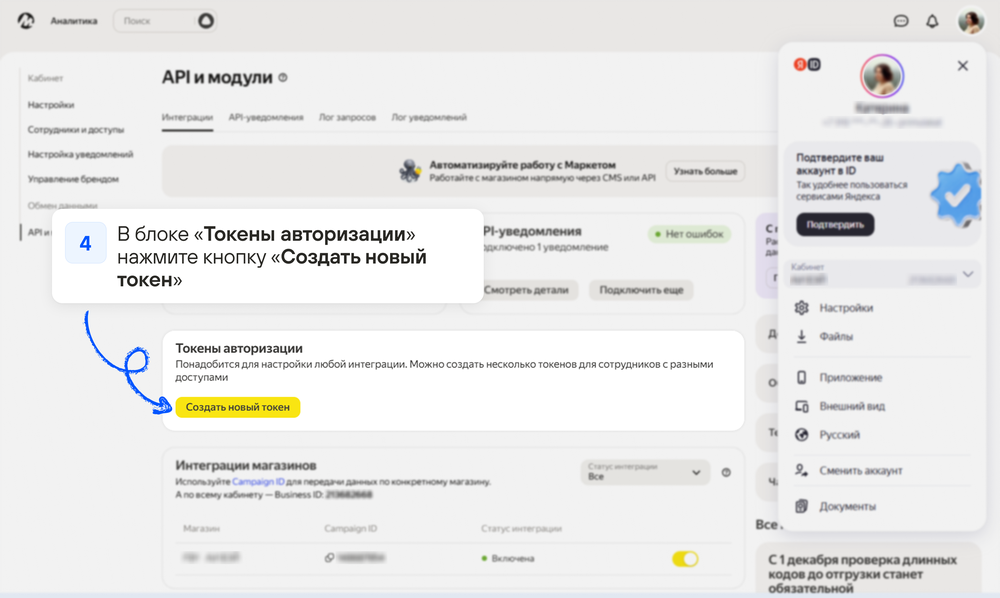Viewport: 1000px width, 598px height.
Task: Click the Создать новый токен button
Action: pyautogui.click(x=238, y=407)
